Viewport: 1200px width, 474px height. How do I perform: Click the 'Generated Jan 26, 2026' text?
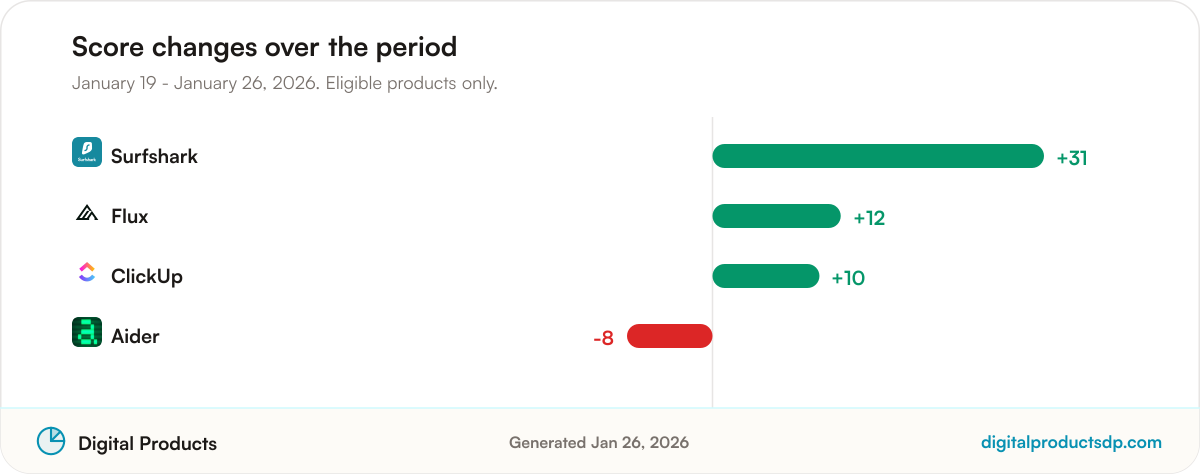599,442
